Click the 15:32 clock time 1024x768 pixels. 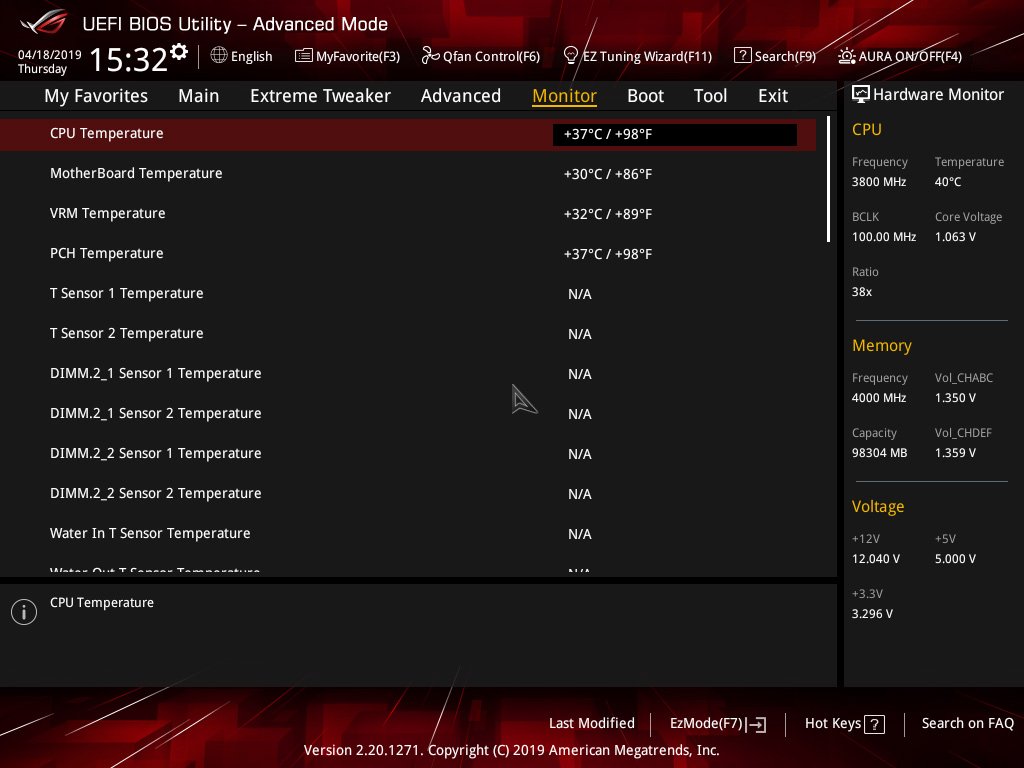tap(129, 59)
